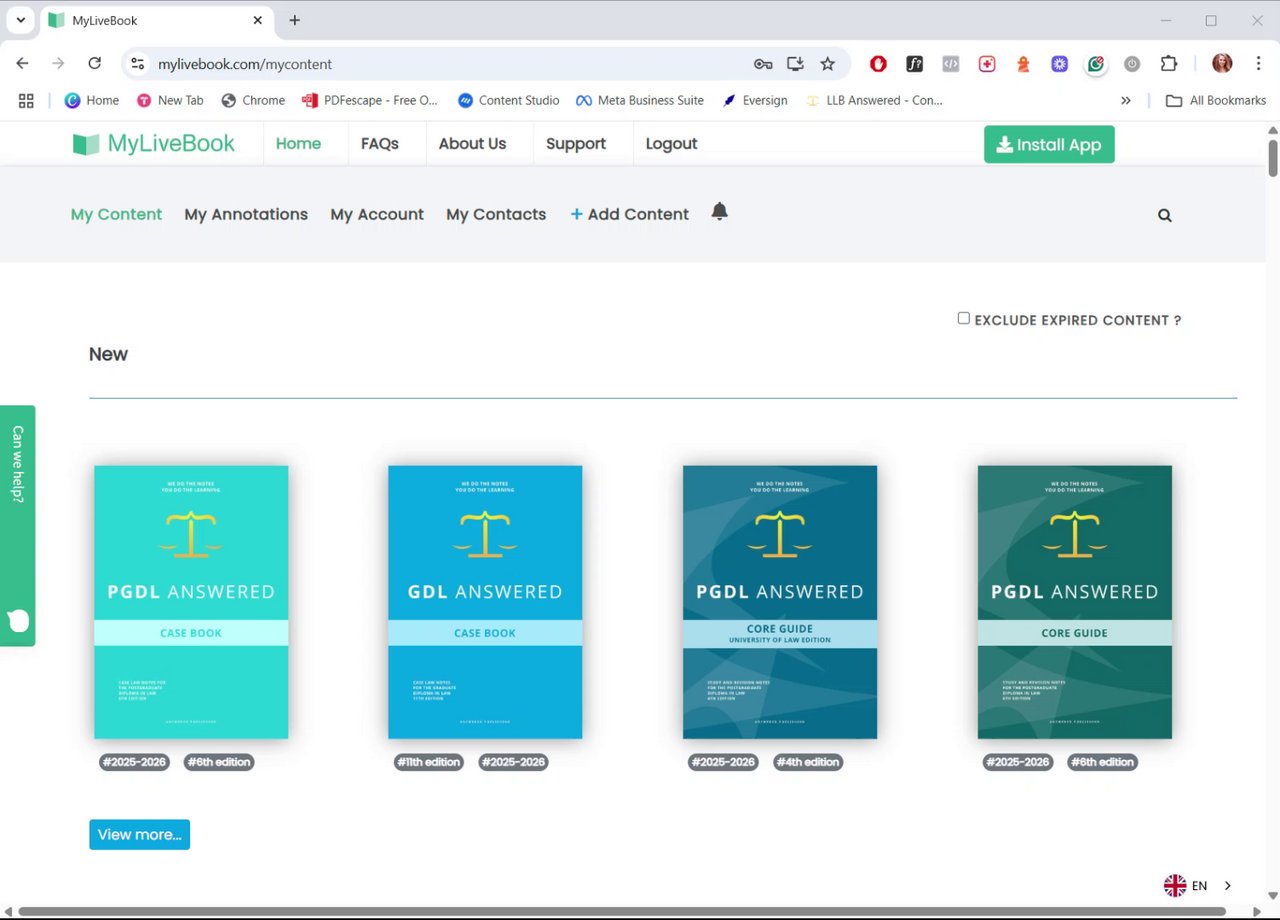Click the Chrome profile avatar
This screenshot has width=1280, height=920.
pos(1222,64)
